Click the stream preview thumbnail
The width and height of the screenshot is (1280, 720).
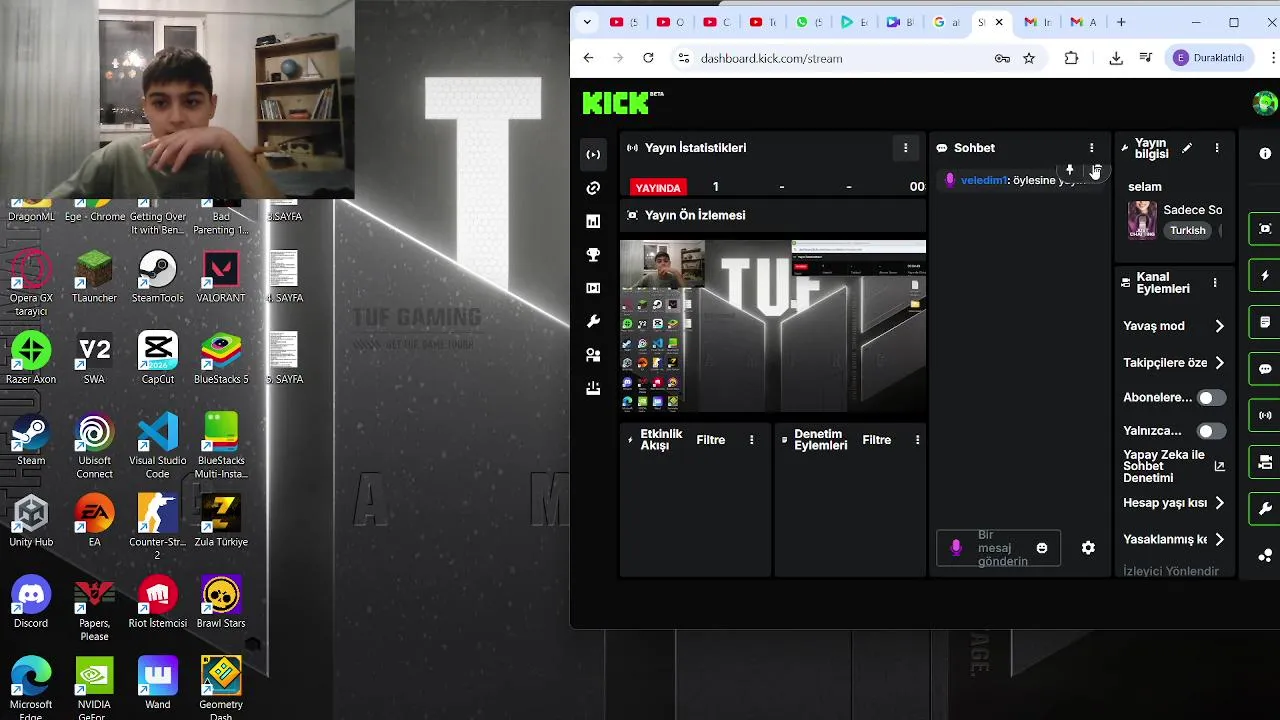[773, 326]
